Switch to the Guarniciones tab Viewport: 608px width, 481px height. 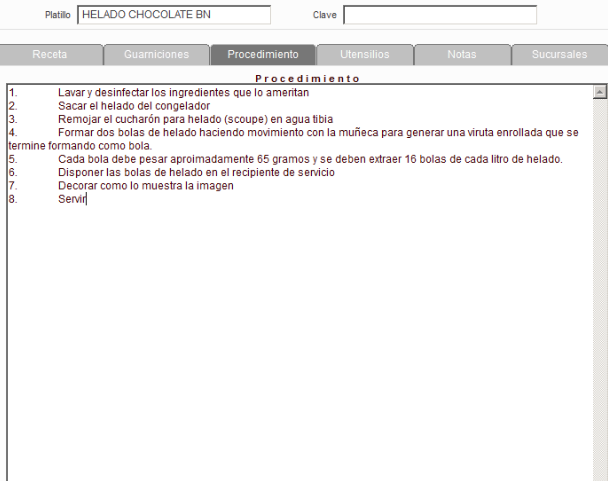tap(155, 55)
